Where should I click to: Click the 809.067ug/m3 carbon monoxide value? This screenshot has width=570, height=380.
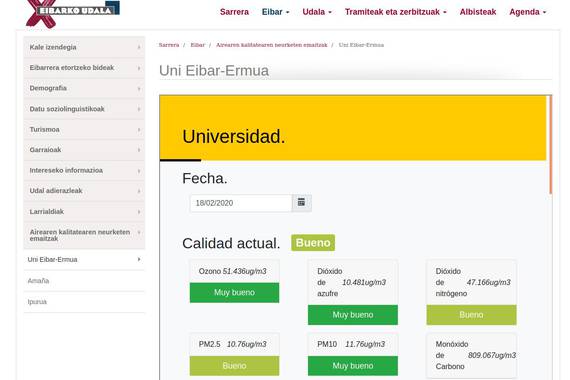(492, 355)
